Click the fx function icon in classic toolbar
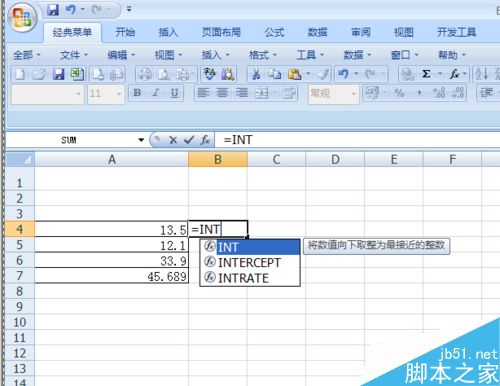Viewport: 500px width, 386px height. click(x=454, y=74)
